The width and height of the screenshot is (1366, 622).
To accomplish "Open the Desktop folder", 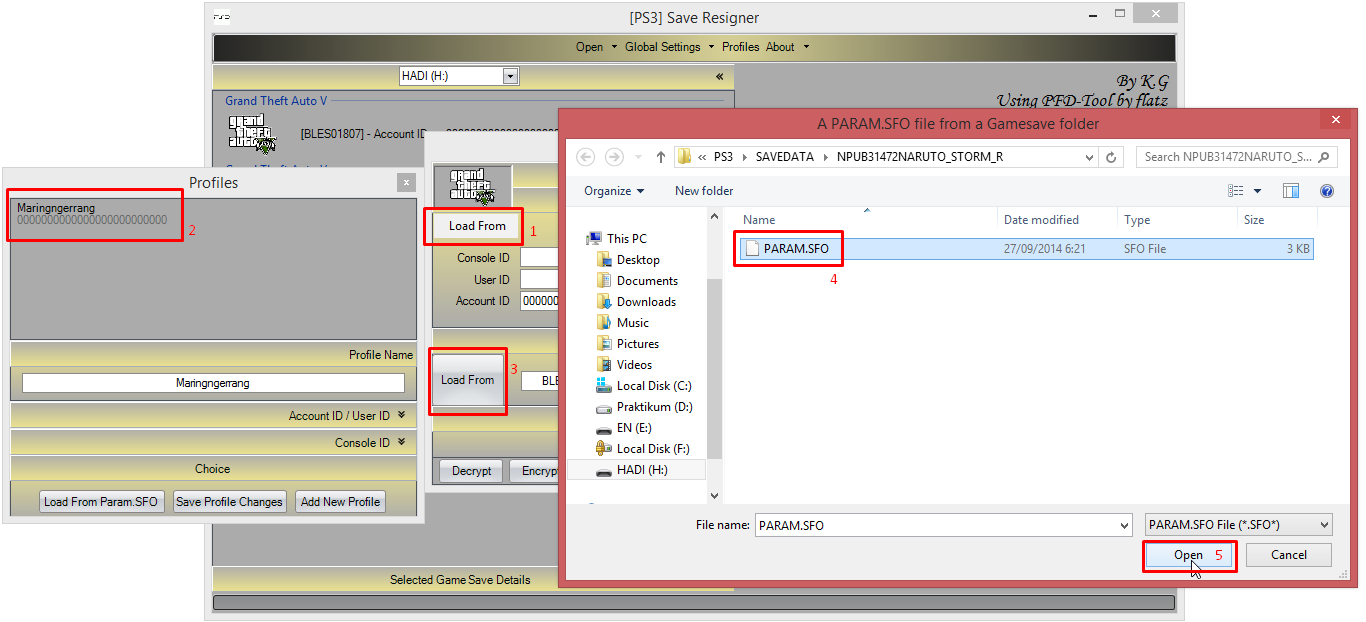I will [x=638, y=259].
